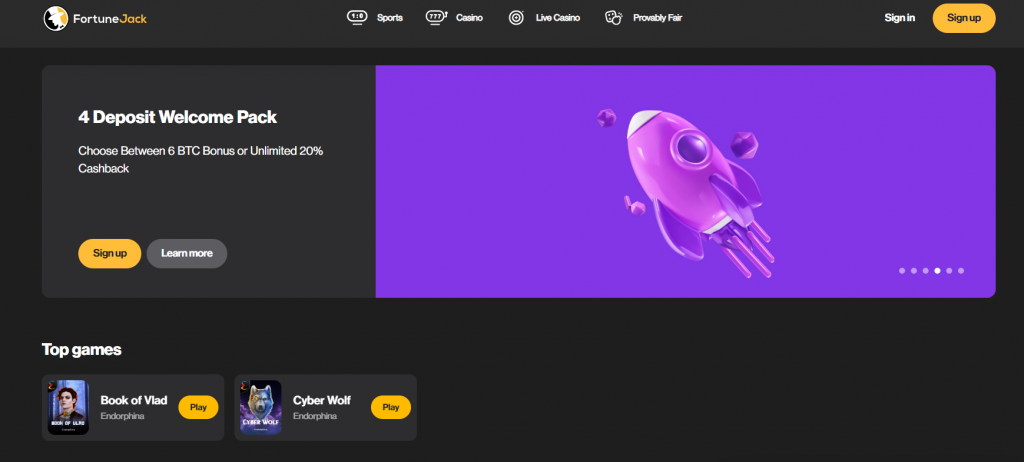Select the fifth banner carousel dot
Image resolution: width=1024 pixels, height=462 pixels.
(949, 271)
